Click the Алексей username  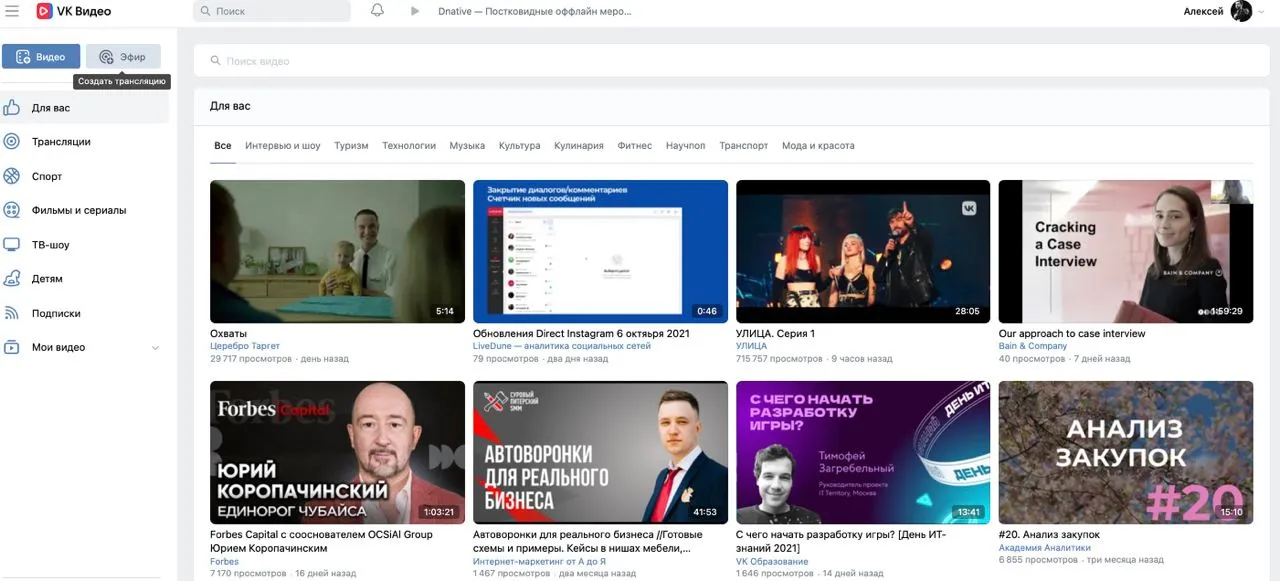[x=1203, y=11]
